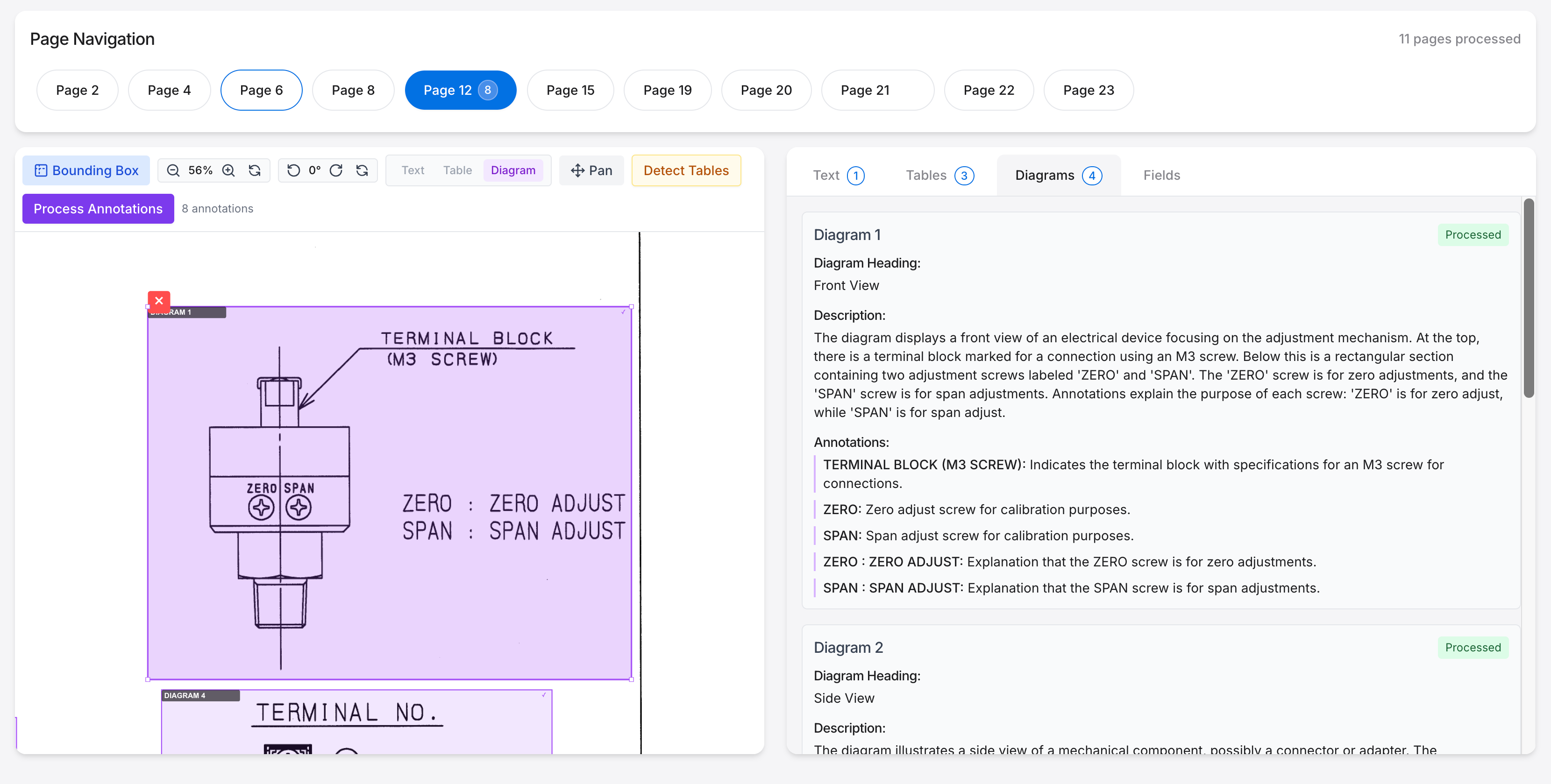Rotate page clockwise
The image size is (1551, 784).
click(x=336, y=170)
